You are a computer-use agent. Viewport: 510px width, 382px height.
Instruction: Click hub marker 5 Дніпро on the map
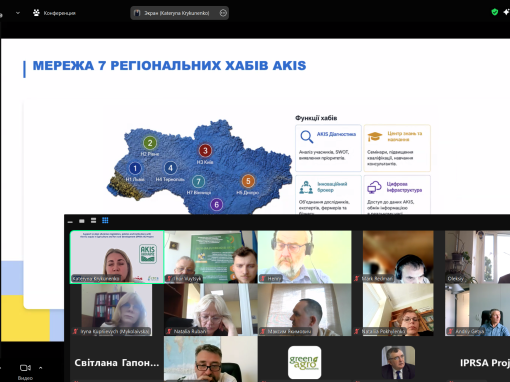[x=248, y=181]
